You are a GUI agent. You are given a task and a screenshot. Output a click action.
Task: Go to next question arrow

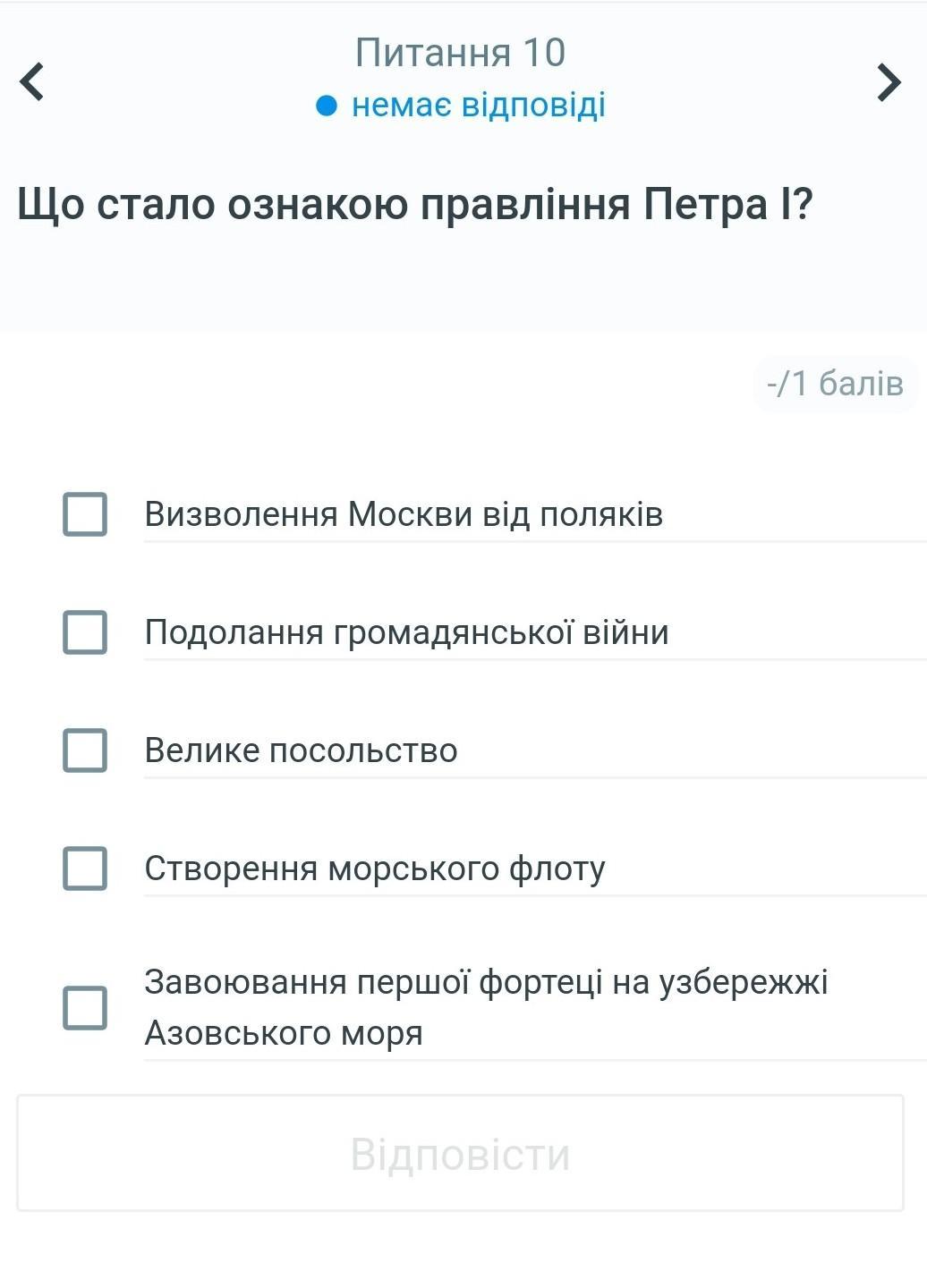888,81
